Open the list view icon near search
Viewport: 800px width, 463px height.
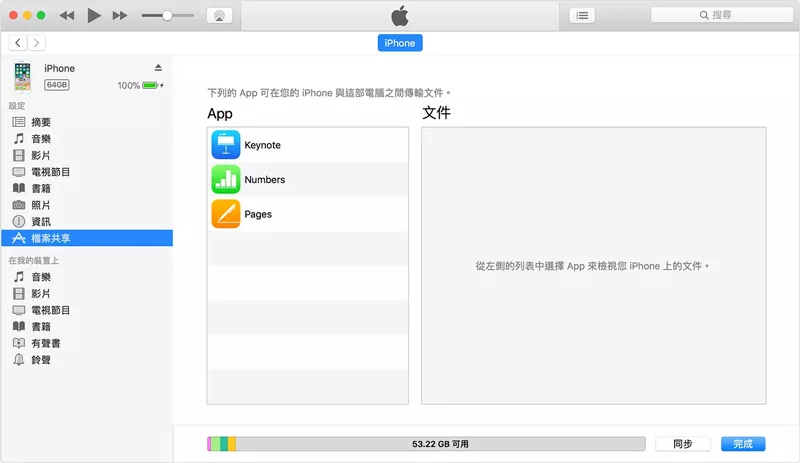click(582, 16)
